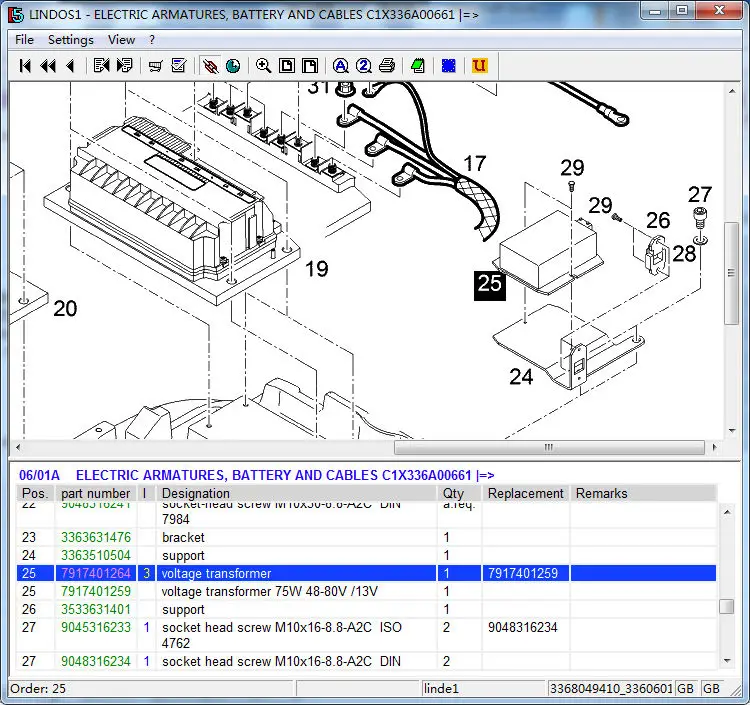Click the printer icon
The height and width of the screenshot is (705, 750).
click(x=387, y=66)
